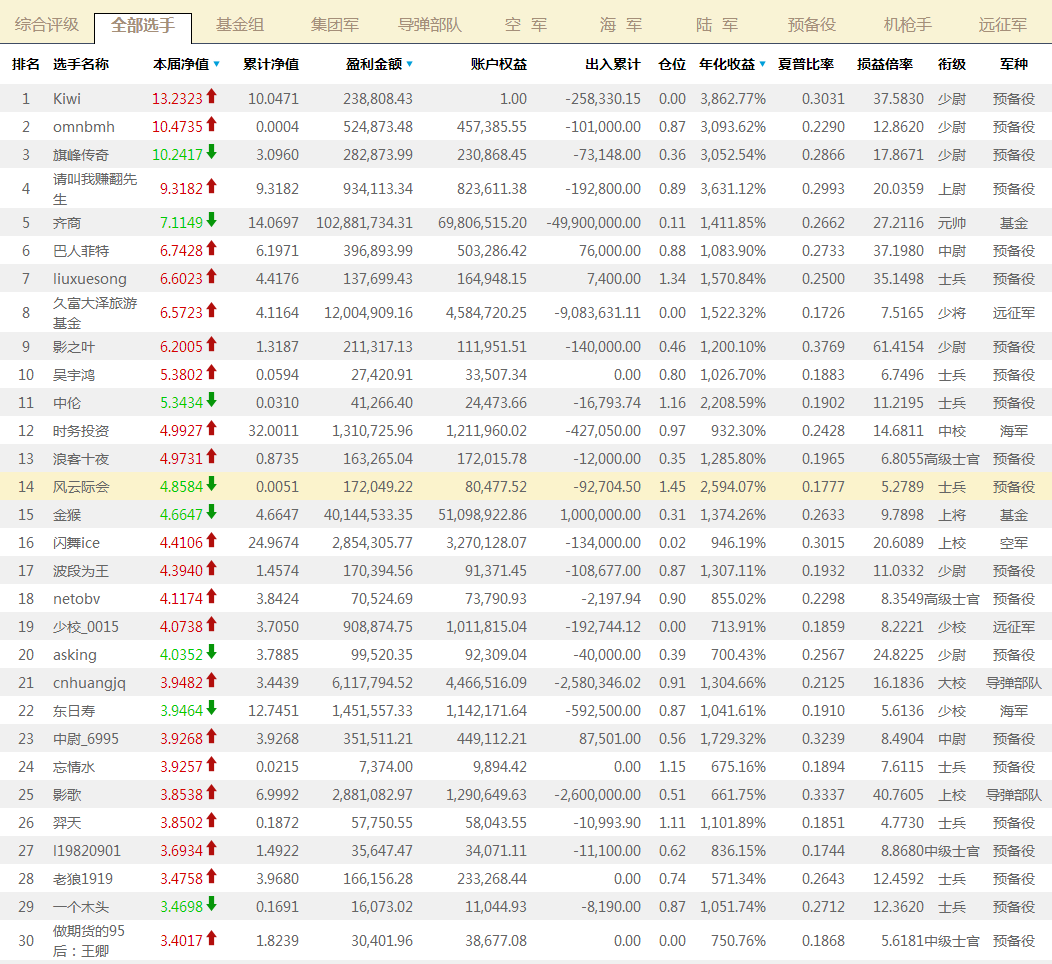Open the 海军 tab
The image size is (1052, 964).
621,25
